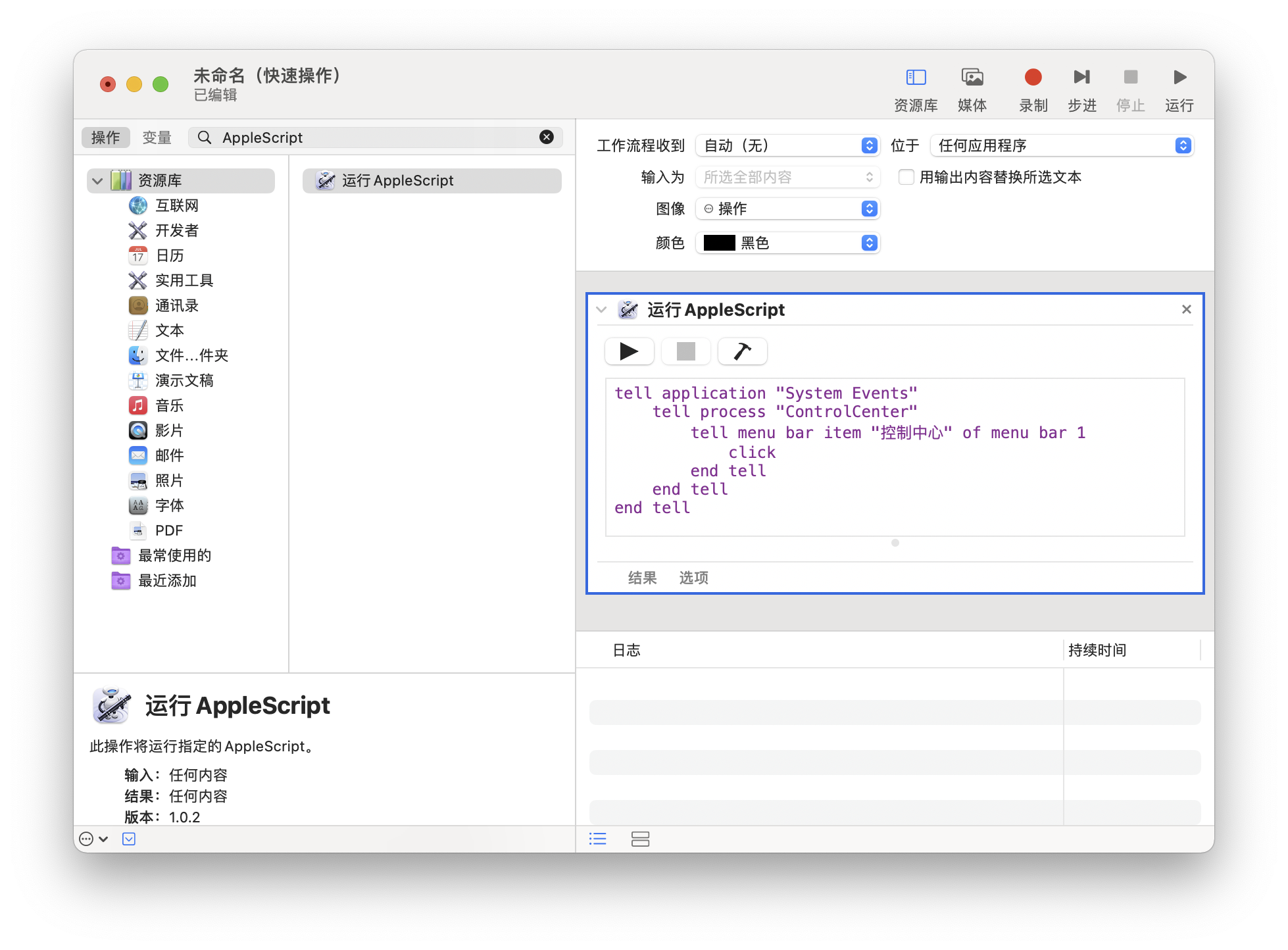Toggle the description panel visibility button
The image size is (1288, 950).
tap(129, 839)
